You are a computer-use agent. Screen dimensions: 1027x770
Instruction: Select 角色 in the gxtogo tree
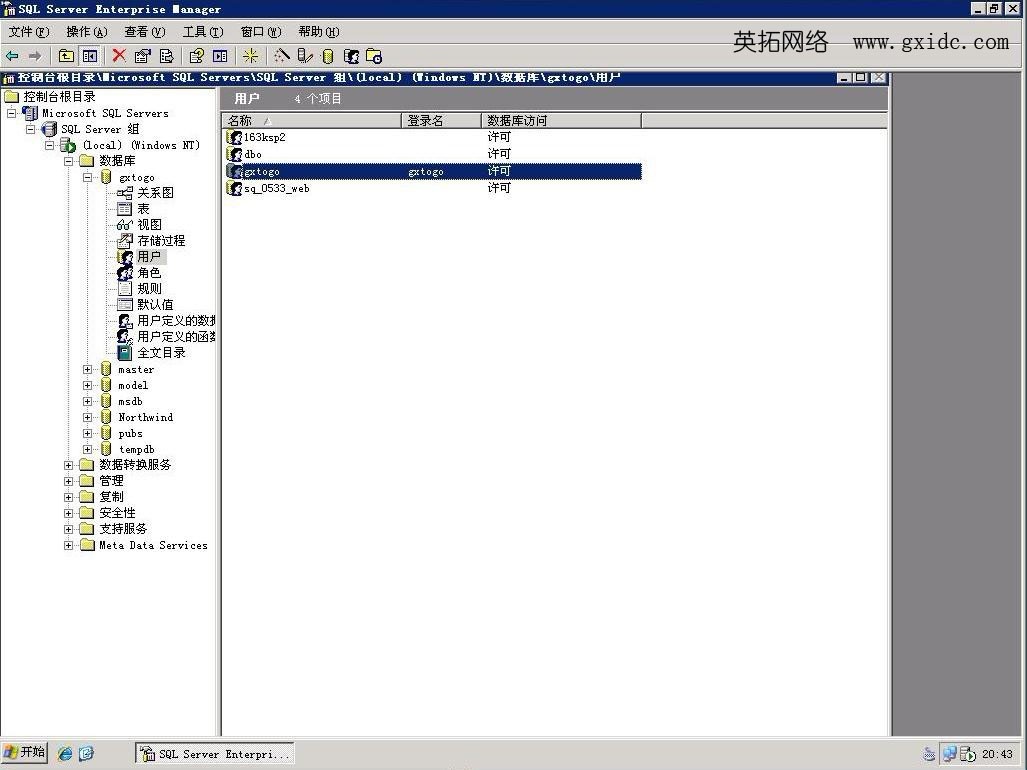[x=149, y=273]
